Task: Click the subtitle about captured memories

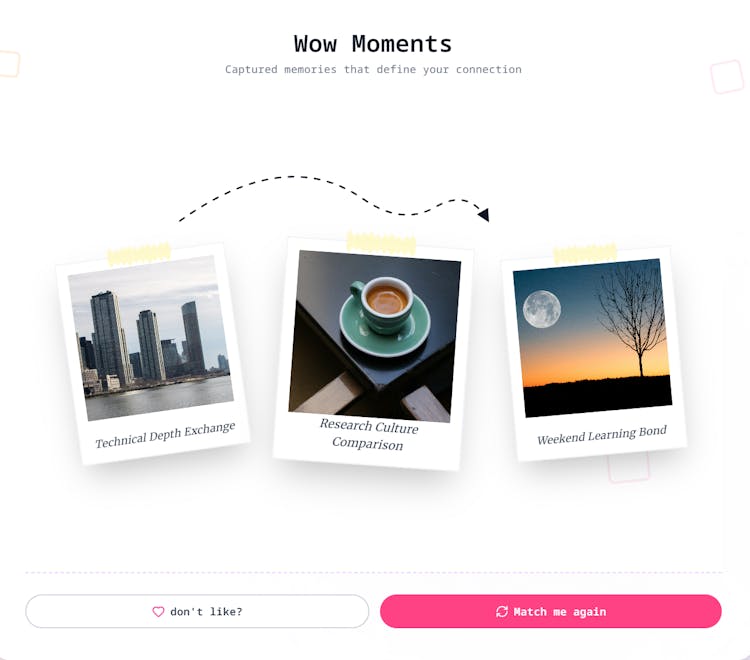Action: point(373,69)
